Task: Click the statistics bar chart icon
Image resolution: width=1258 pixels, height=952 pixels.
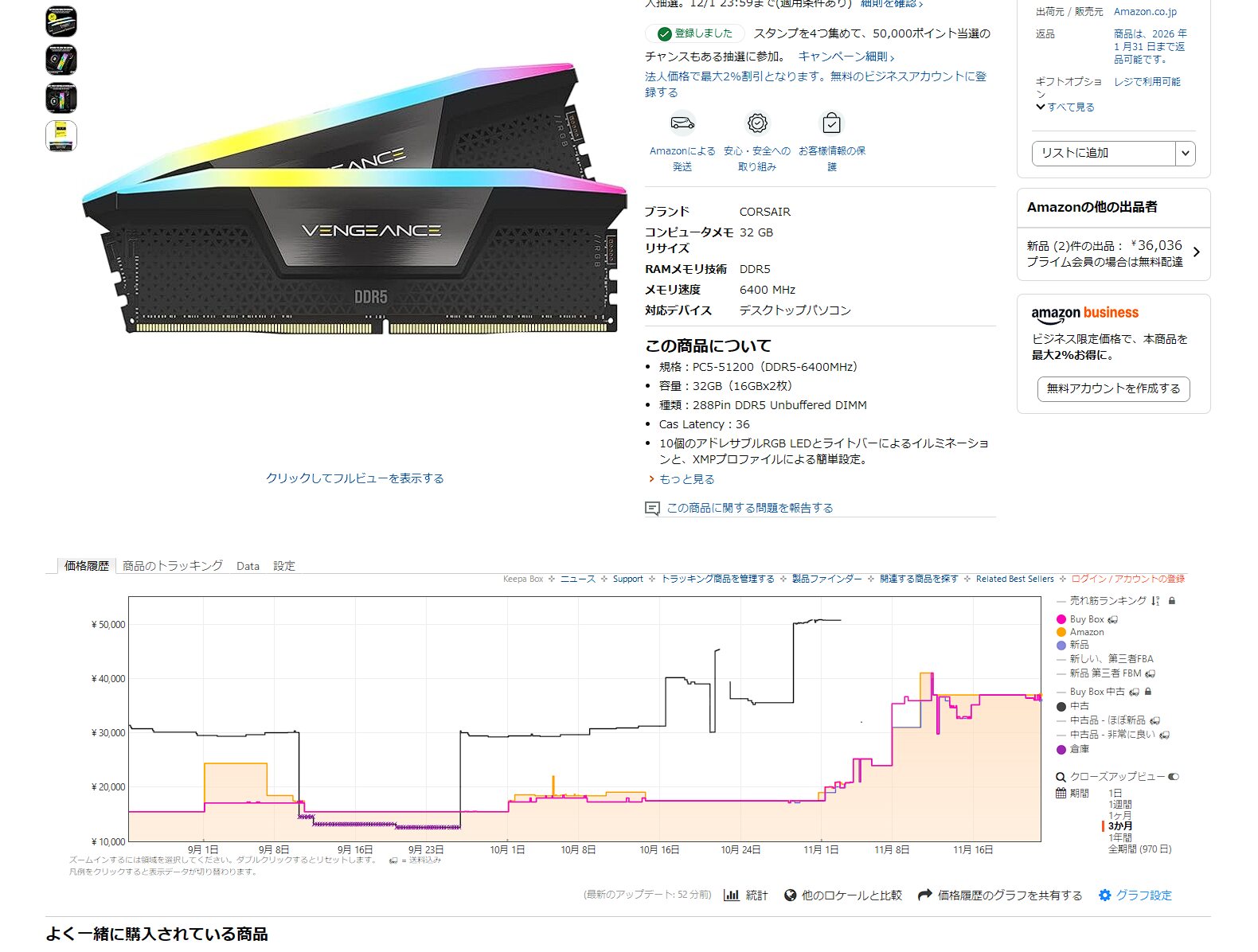Action: pos(731,895)
